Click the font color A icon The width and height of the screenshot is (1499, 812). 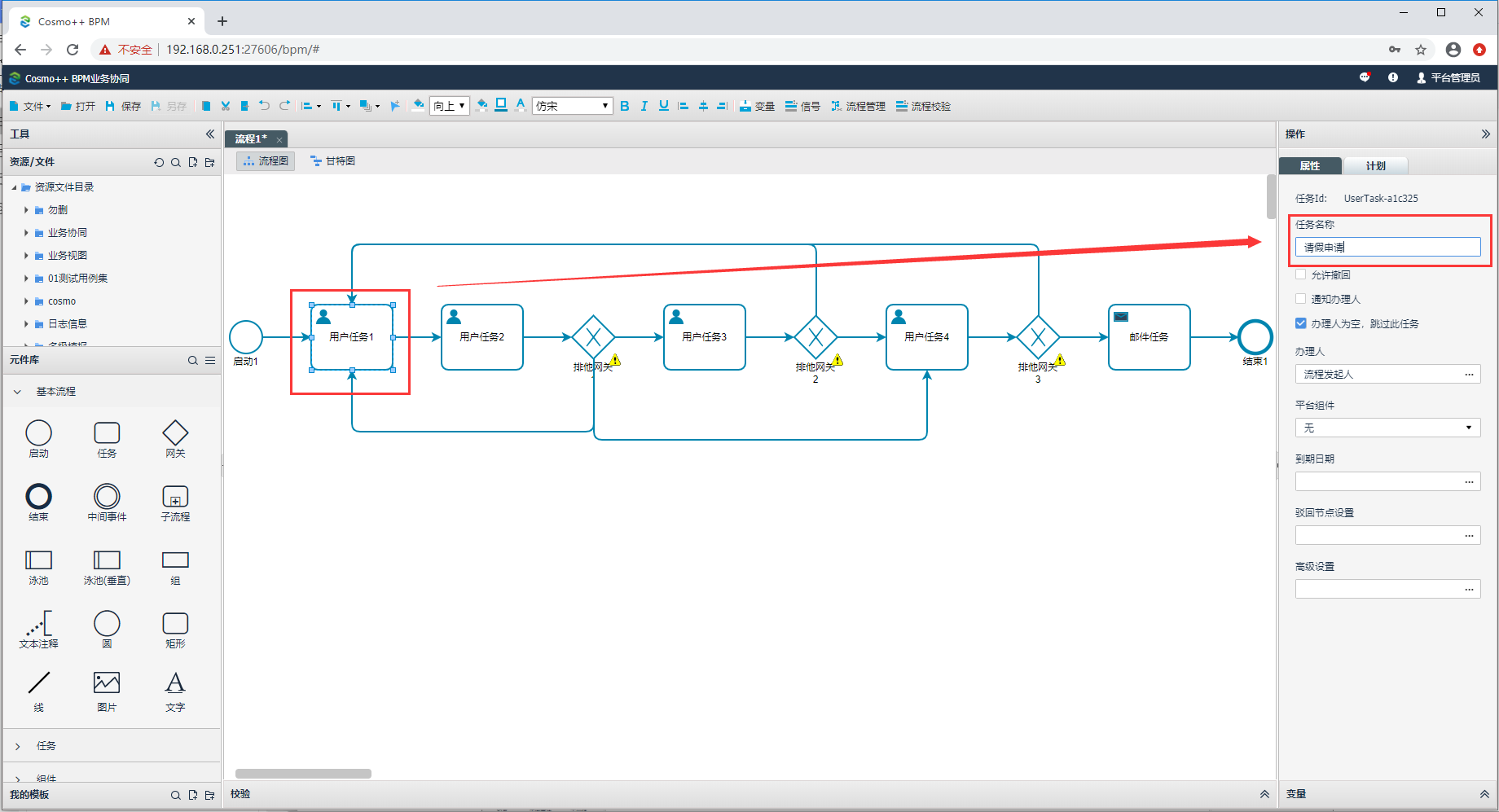[521, 105]
